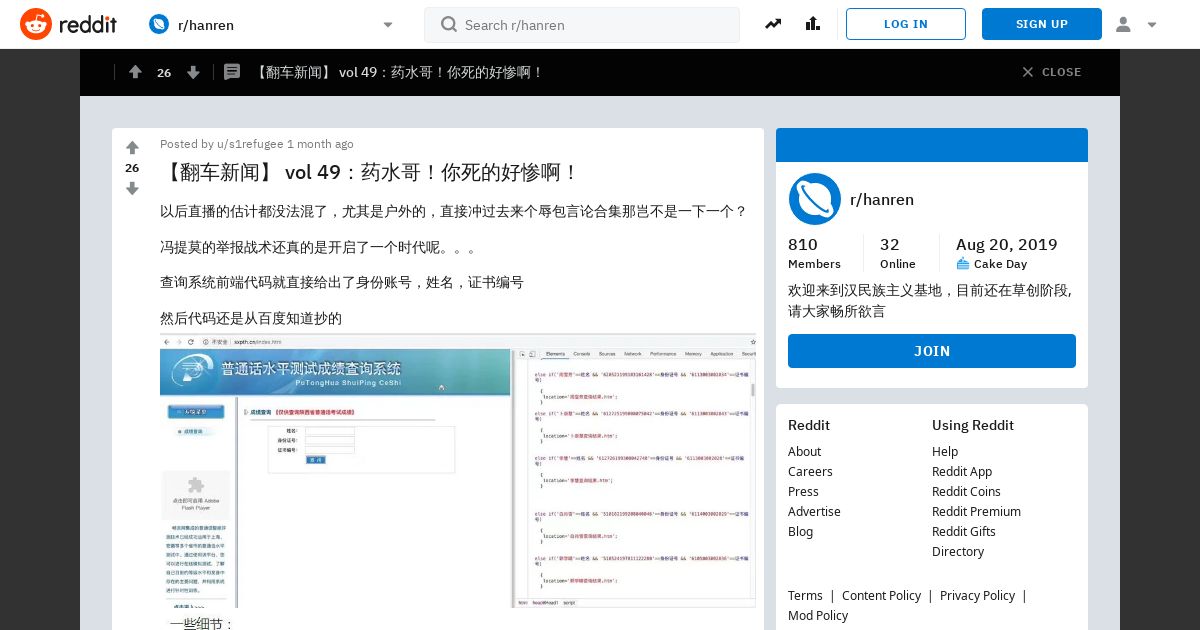
Task: Open the Blog link
Action: click(800, 531)
